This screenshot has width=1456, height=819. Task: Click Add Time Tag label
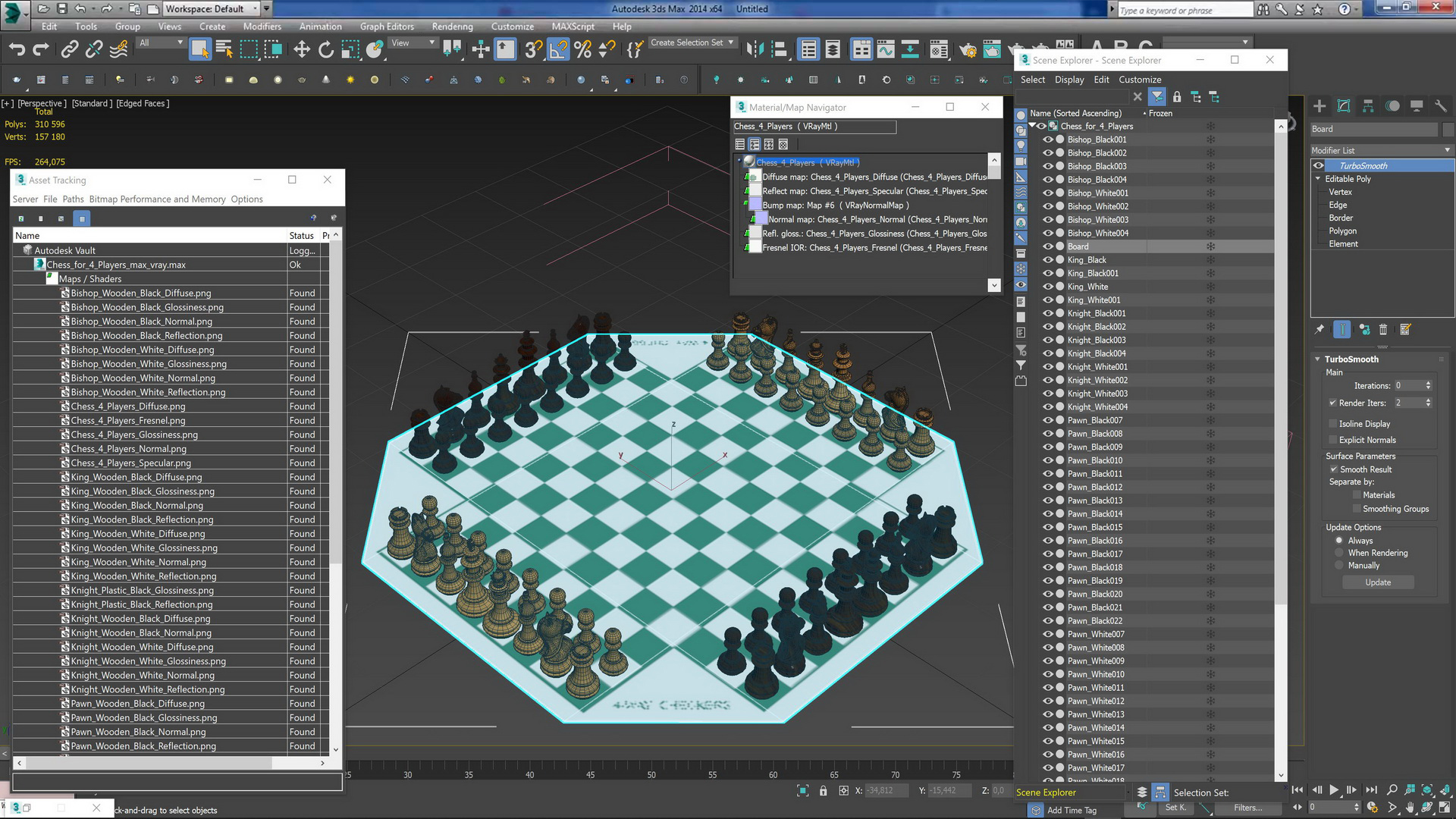(x=1072, y=811)
